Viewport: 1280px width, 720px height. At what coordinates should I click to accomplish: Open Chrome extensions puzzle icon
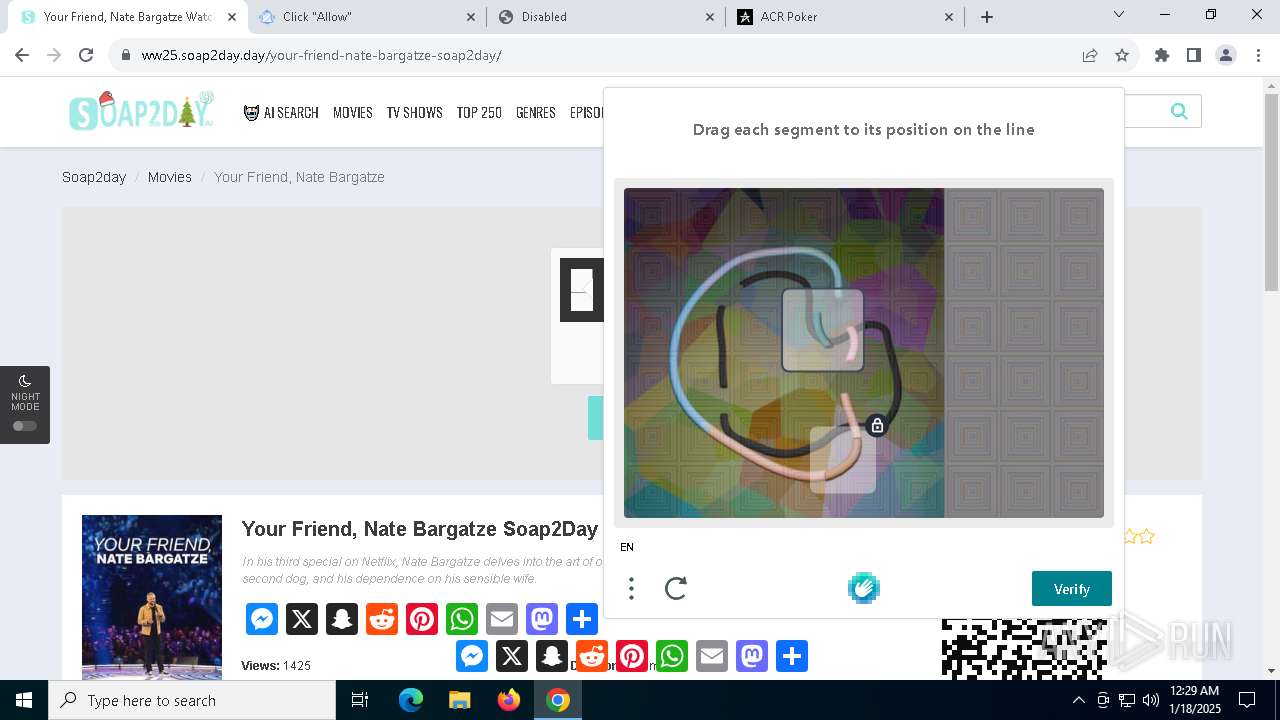pyautogui.click(x=1162, y=55)
